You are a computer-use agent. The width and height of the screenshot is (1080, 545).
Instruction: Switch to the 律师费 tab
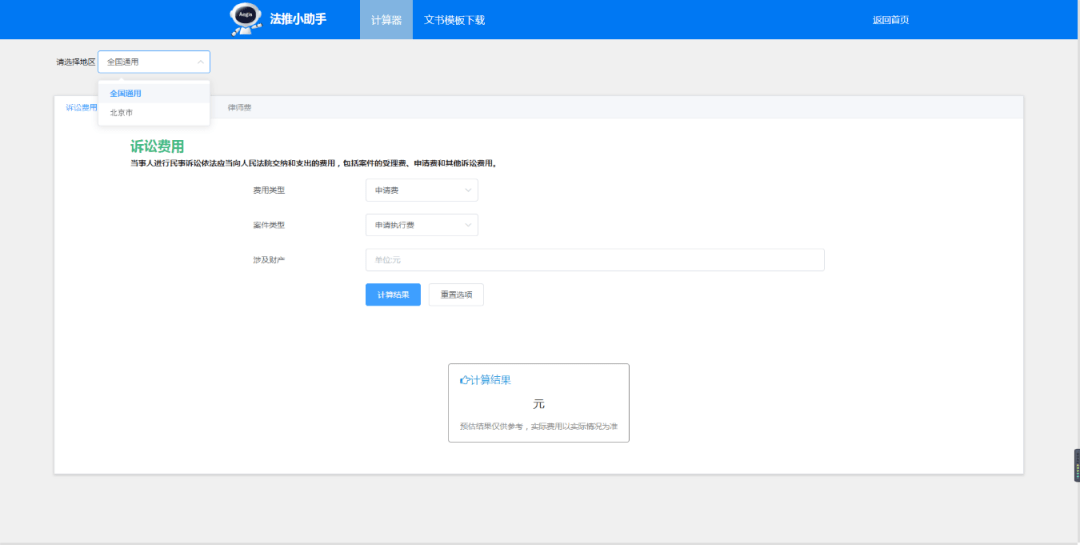(x=240, y=107)
